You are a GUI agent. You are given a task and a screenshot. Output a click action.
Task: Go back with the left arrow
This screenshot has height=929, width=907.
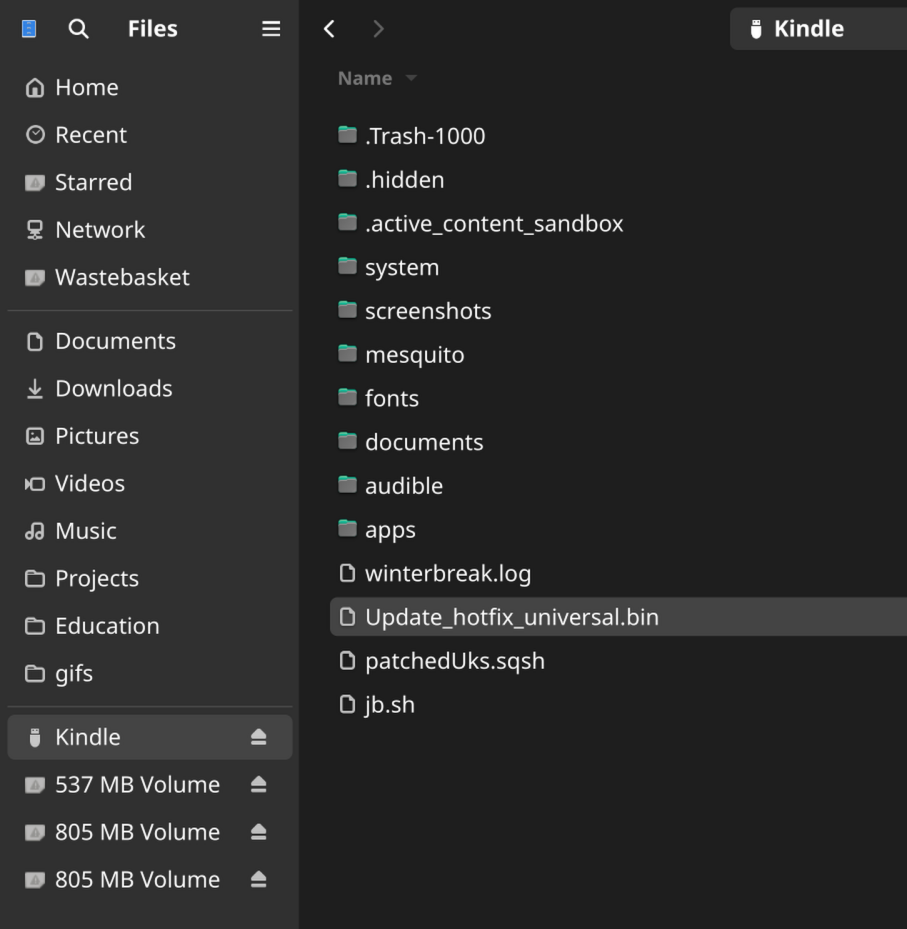(329, 29)
